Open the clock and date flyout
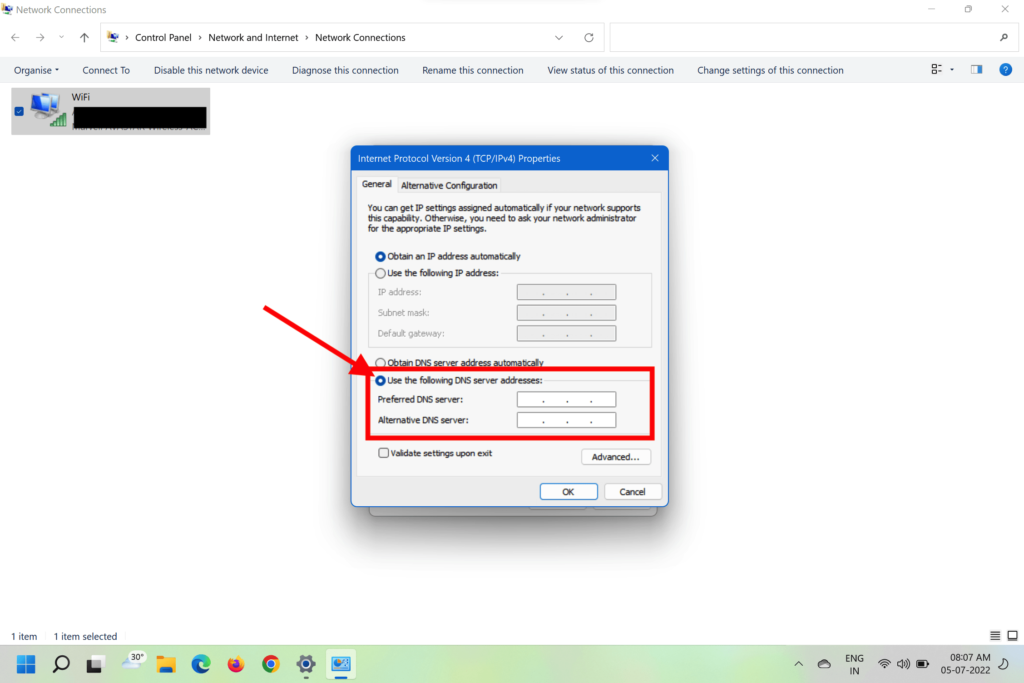Image resolution: width=1024 pixels, height=683 pixels. click(x=966, y=664)
